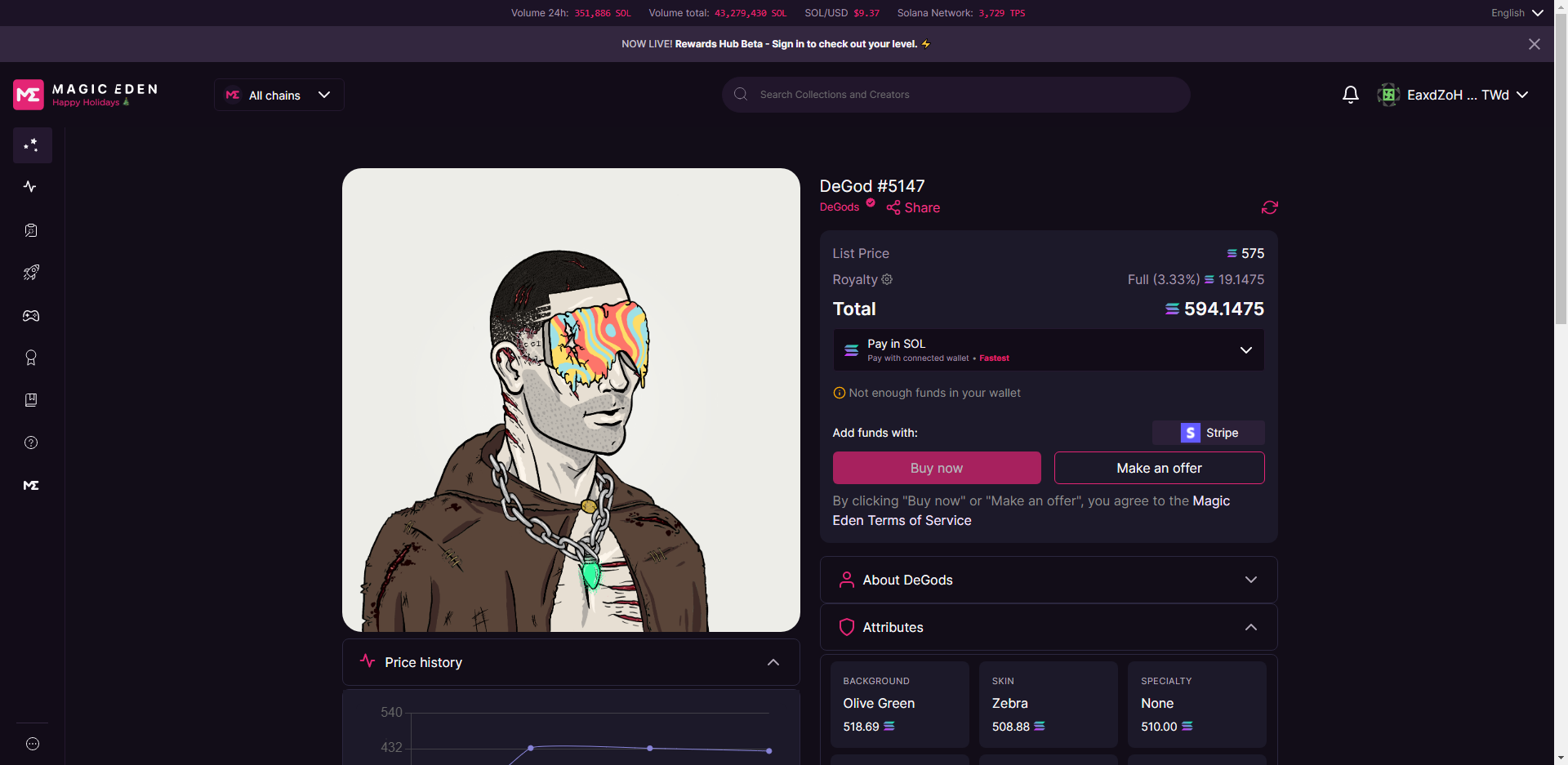The width and height of the screenshot is (1568, 765).
Task: Refresh the DeGod #5147 listing
Action: pos(1269,207)
